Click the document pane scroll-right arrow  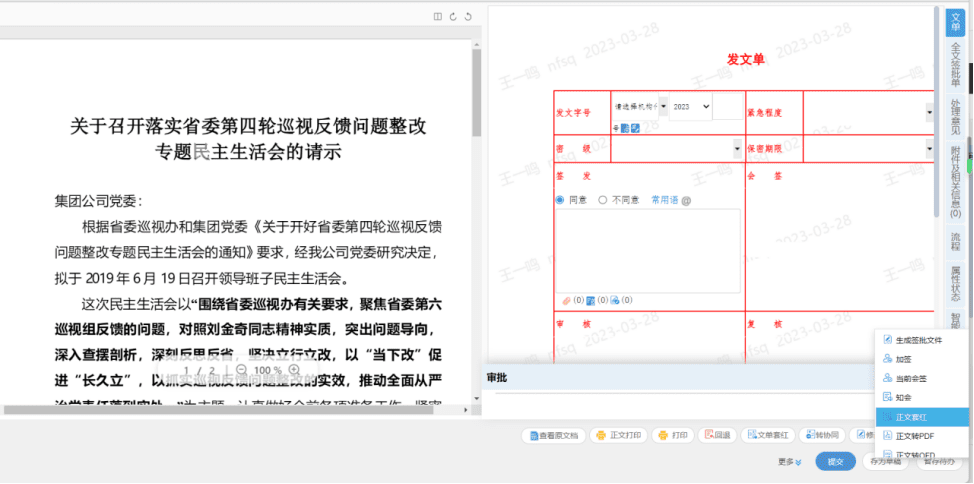tap(468, 410)
